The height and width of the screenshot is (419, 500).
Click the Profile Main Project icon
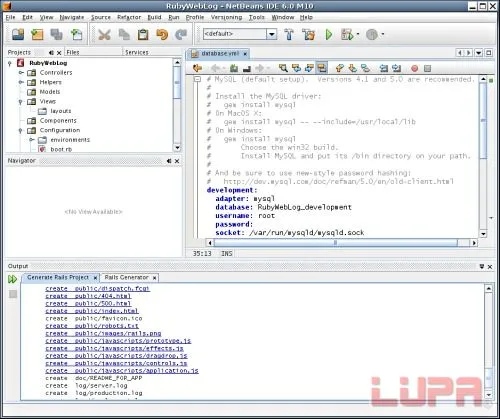372,34
